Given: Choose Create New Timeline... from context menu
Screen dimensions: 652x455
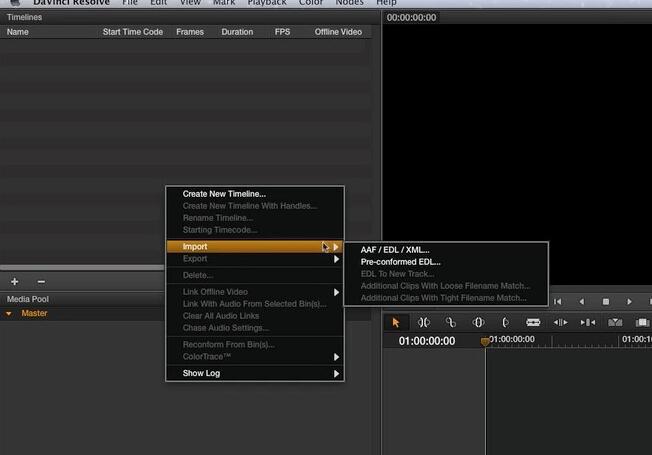Looking at the screenshot, I should [x=224, y=194].
